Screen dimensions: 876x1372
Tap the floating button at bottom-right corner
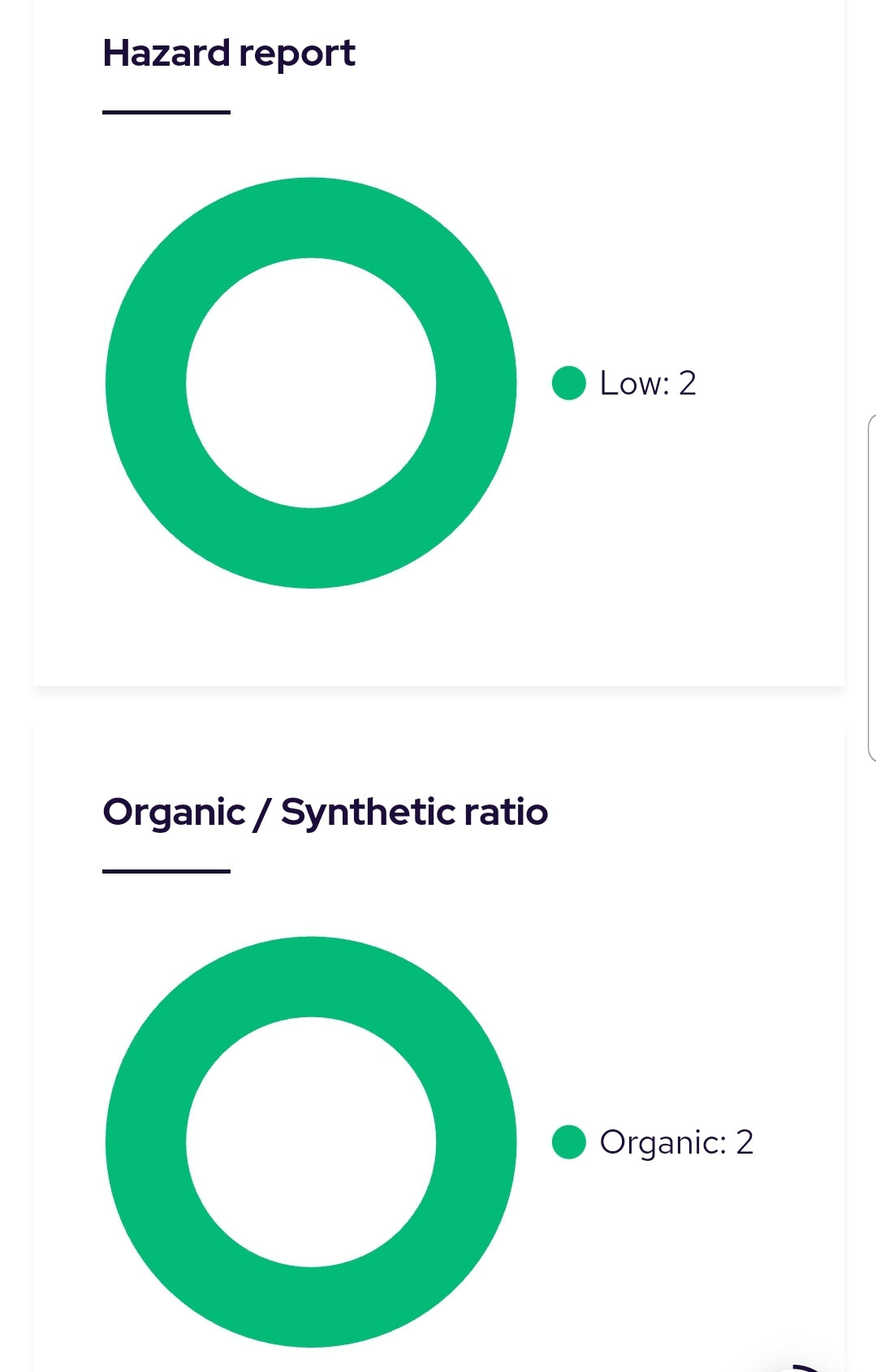804,1365
